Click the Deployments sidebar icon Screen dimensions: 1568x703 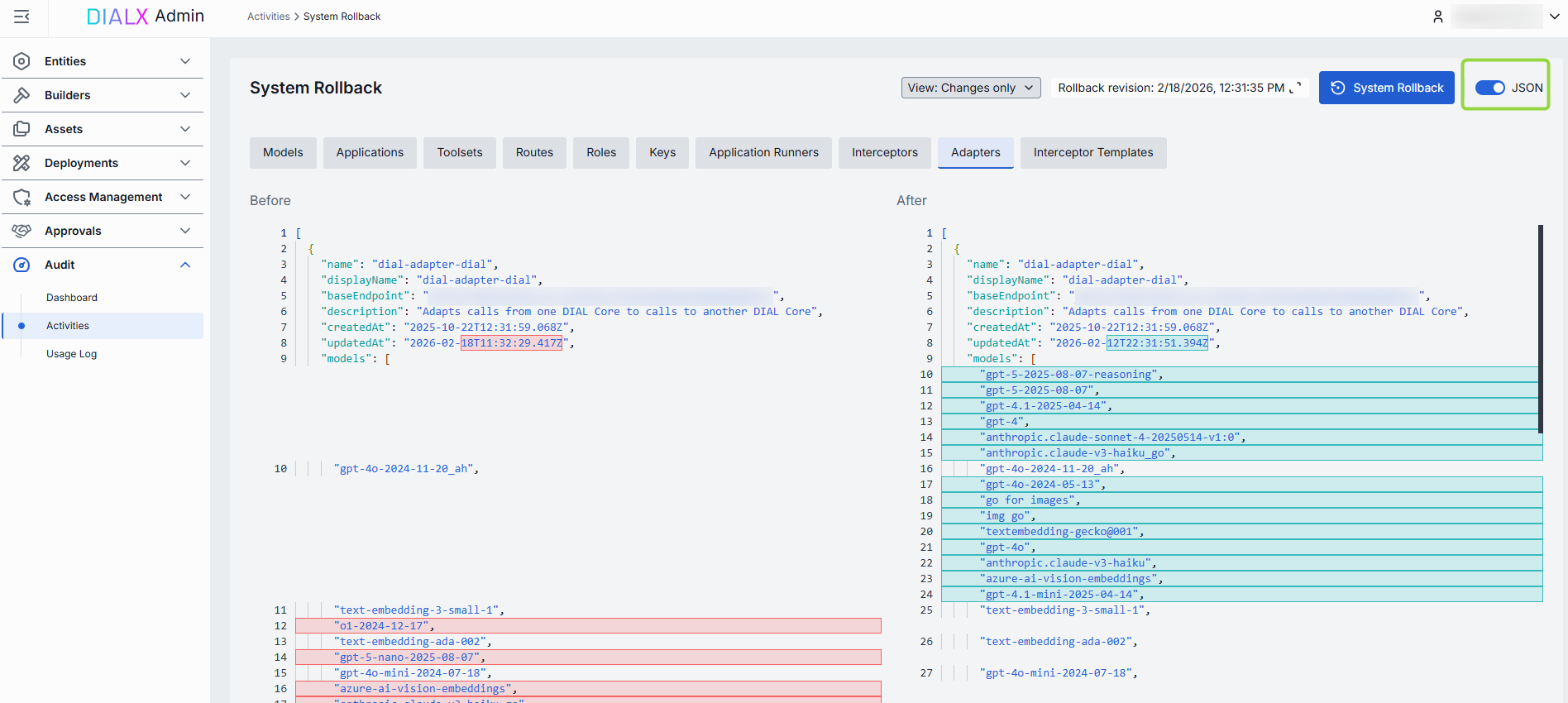[22, 163]
